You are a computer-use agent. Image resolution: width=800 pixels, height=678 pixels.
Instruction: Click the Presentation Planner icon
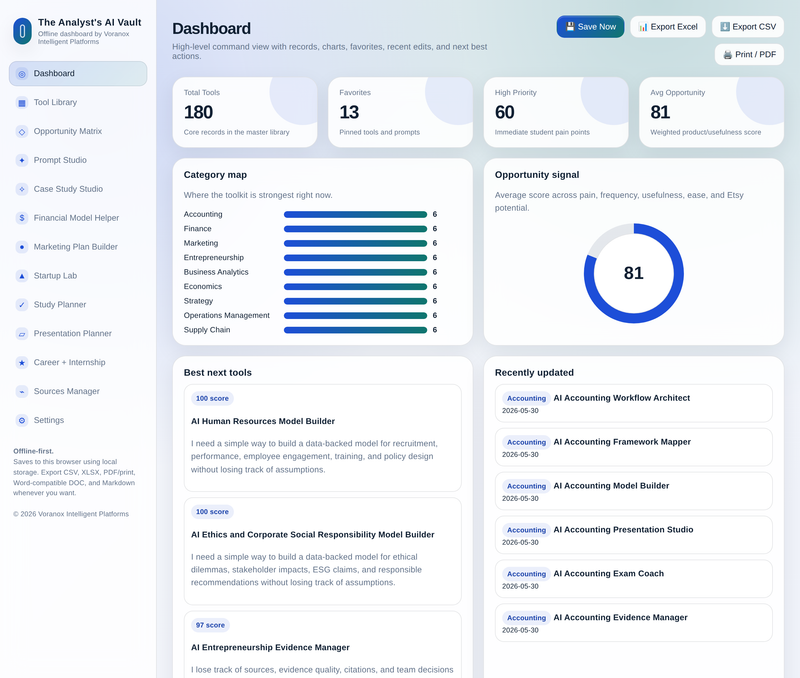point(22,334)
